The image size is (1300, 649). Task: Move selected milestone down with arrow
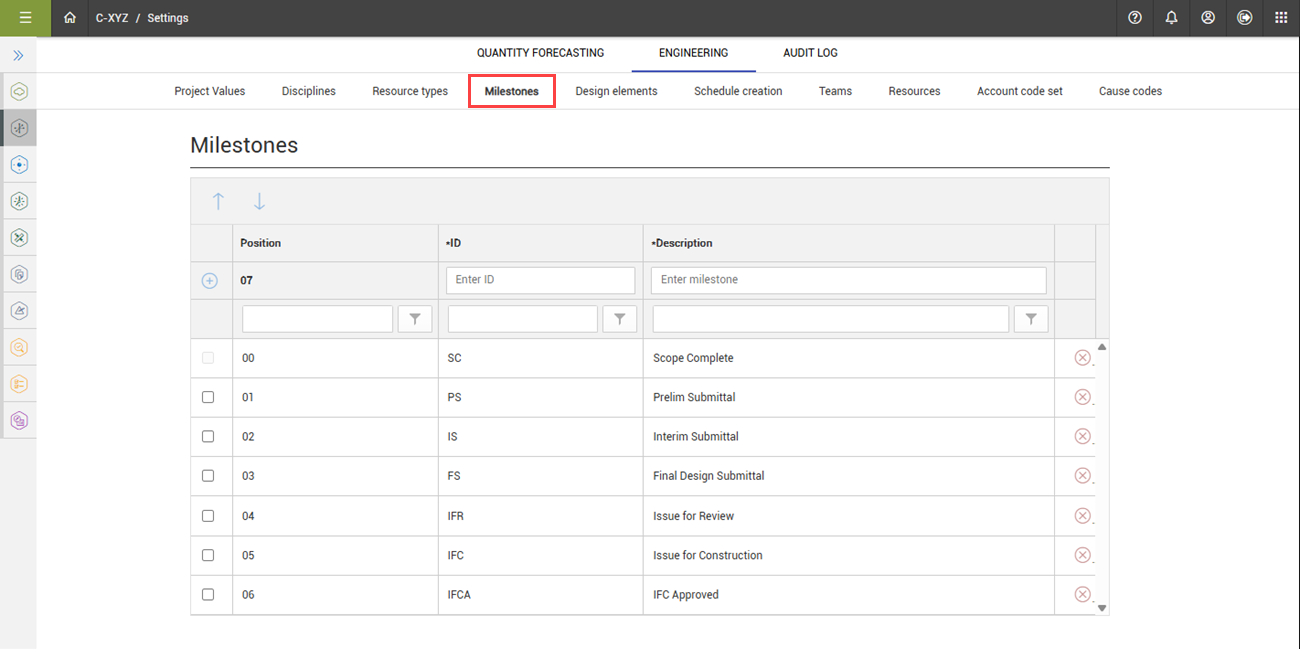click(259, 201)
